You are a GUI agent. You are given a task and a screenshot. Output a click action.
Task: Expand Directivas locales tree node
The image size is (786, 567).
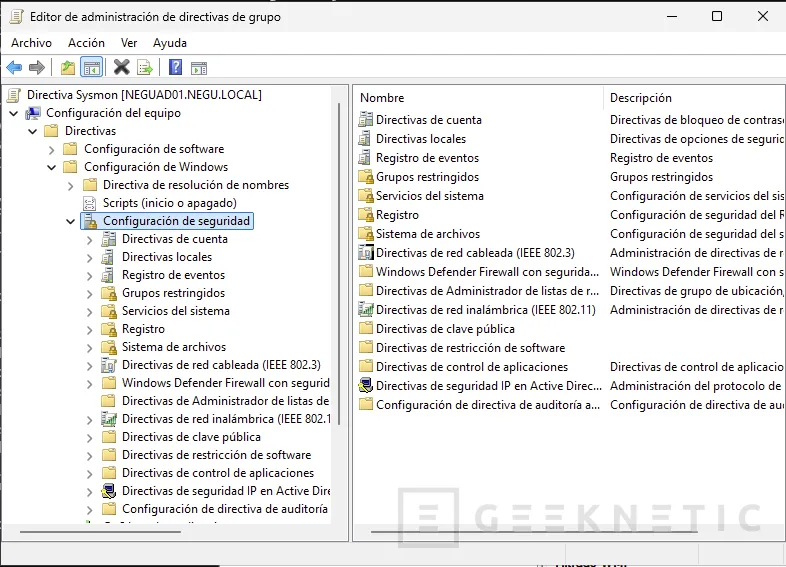click(90, 258)
